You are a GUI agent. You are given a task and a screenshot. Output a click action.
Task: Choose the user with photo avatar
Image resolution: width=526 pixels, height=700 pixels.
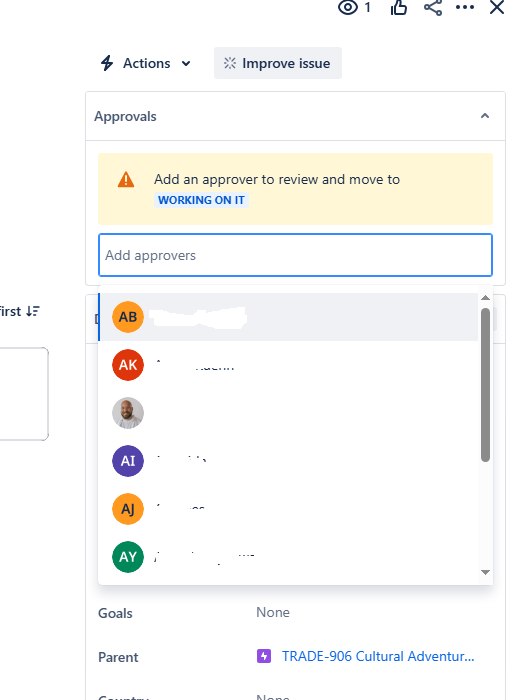click(x=288, y=413)
